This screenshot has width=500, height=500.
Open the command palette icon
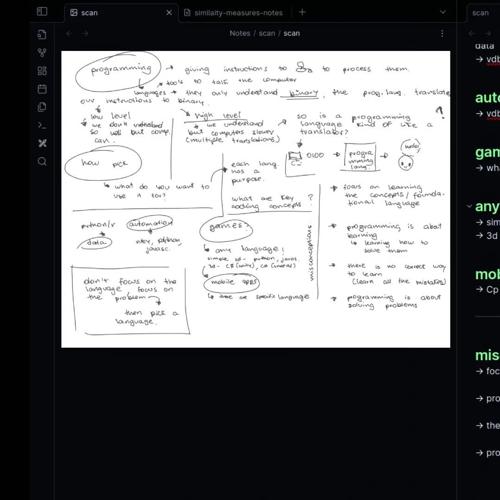click(42, 125)
